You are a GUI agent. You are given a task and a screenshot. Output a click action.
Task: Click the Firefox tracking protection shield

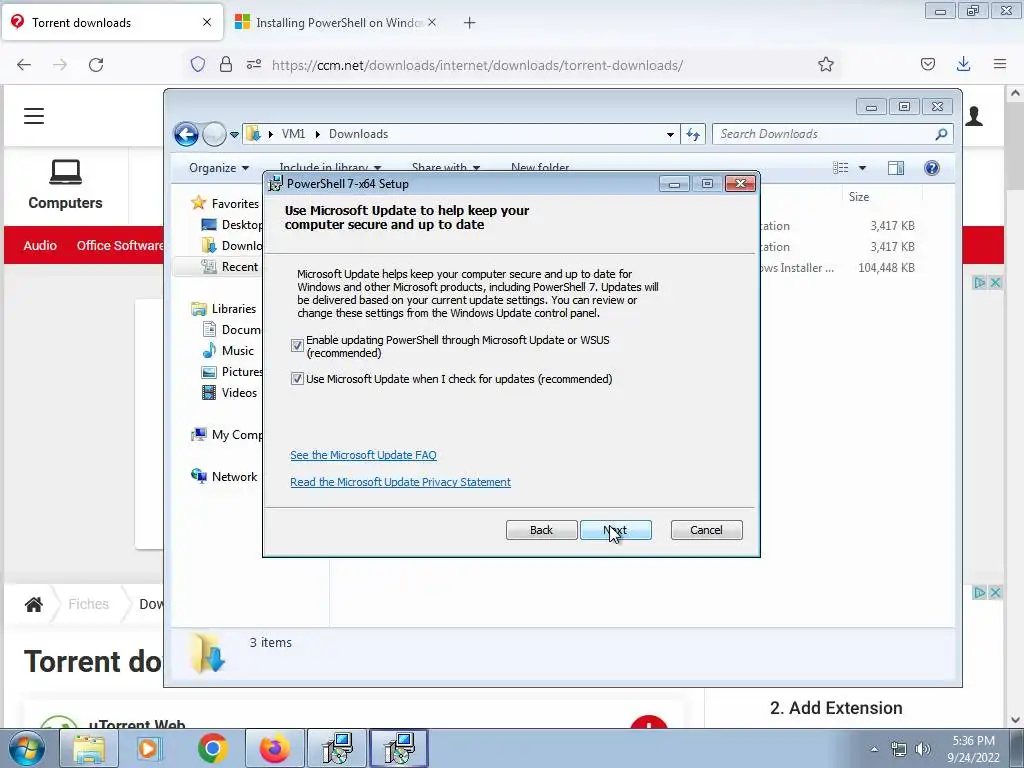198,65
